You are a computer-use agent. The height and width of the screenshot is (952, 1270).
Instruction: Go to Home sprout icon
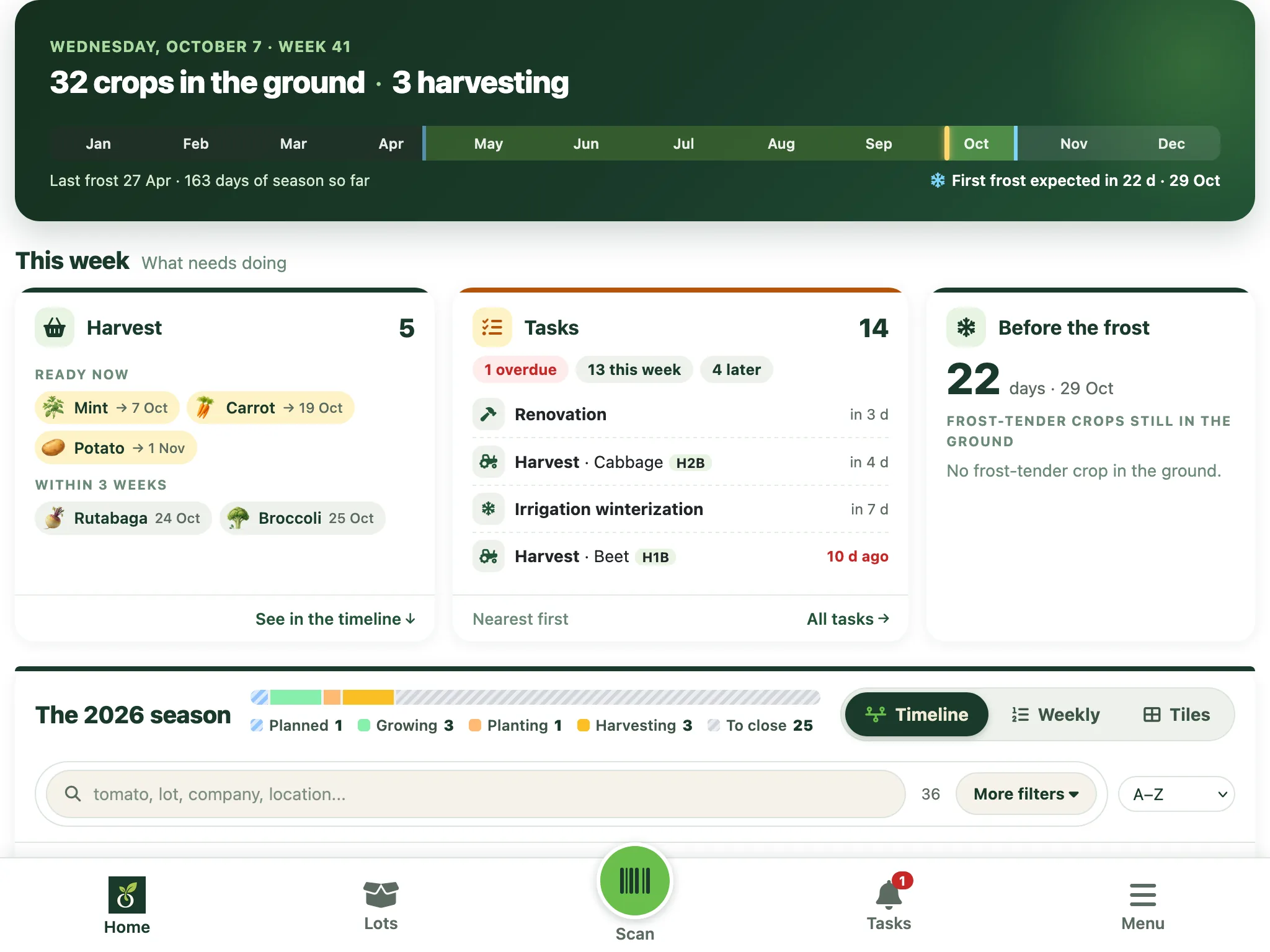pos(127,894)
